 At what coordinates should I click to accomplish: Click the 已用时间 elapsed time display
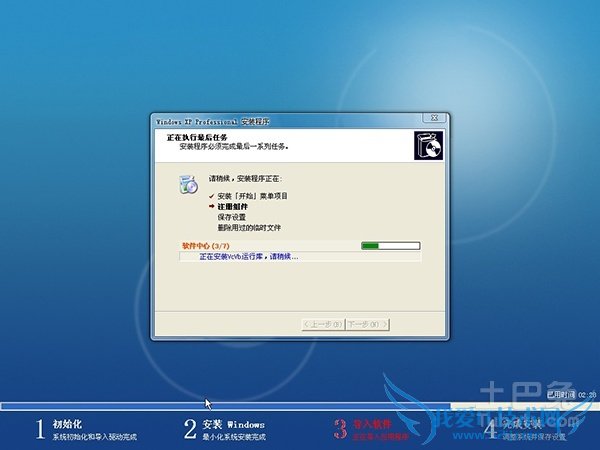pos(571,395)
